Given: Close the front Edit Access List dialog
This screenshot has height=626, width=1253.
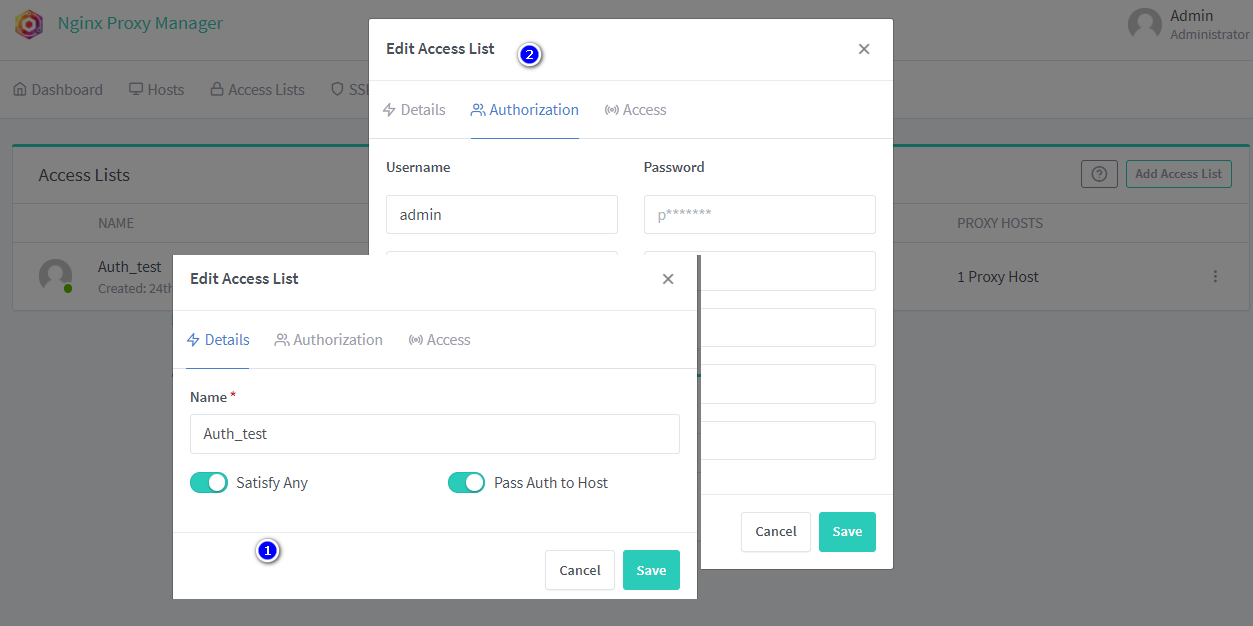Looking at the screenshot, I should click(668, 279).
